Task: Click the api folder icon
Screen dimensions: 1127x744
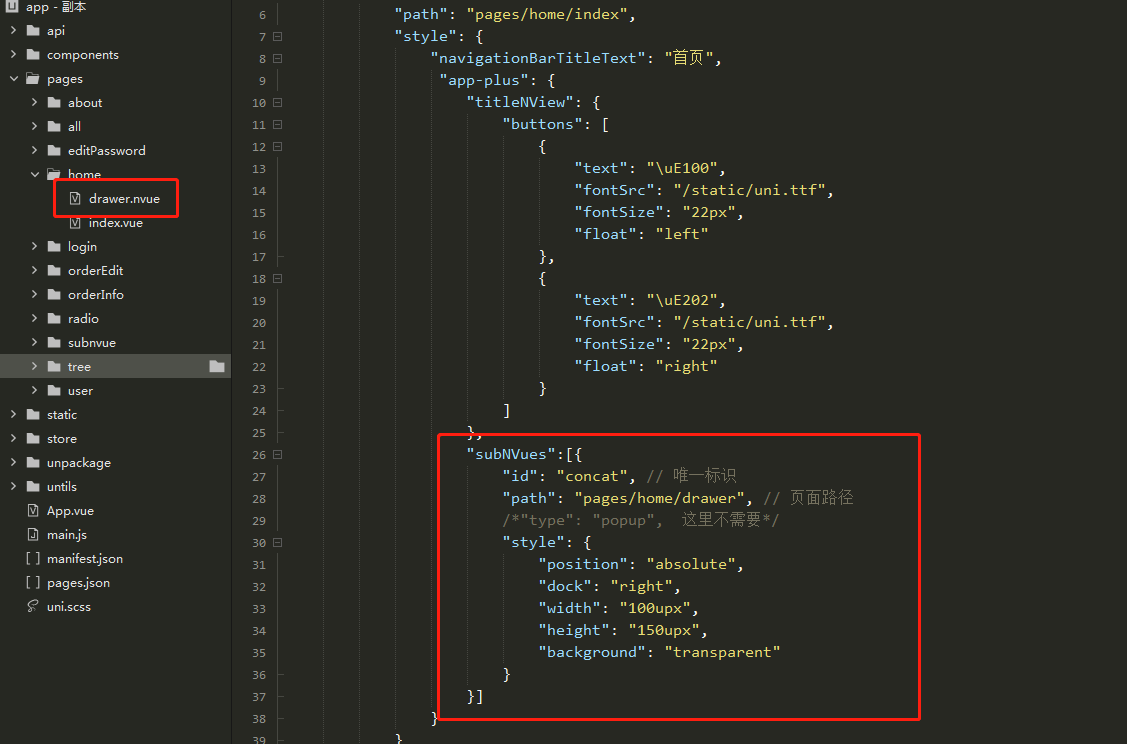Action: pos(33,30)
